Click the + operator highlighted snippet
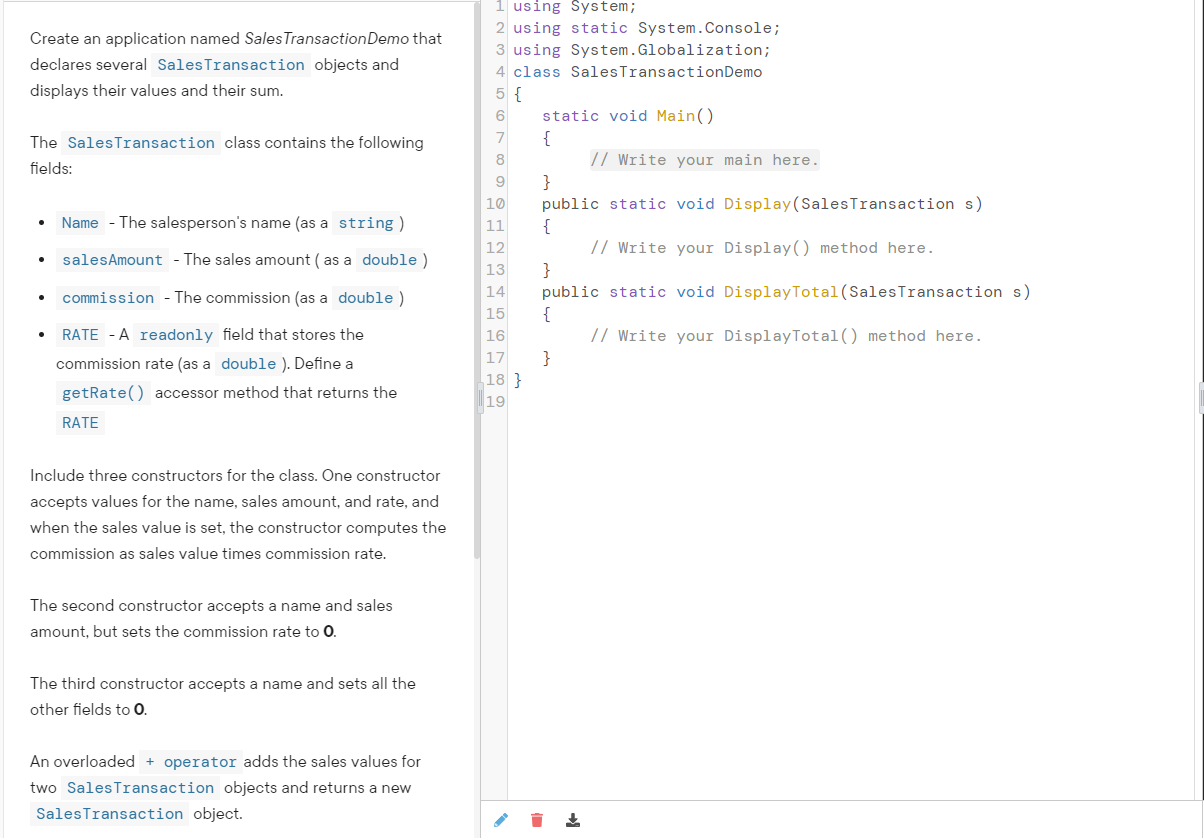Screen dimensions: 1204x838 pyautogui.click(x=191, y=761)
